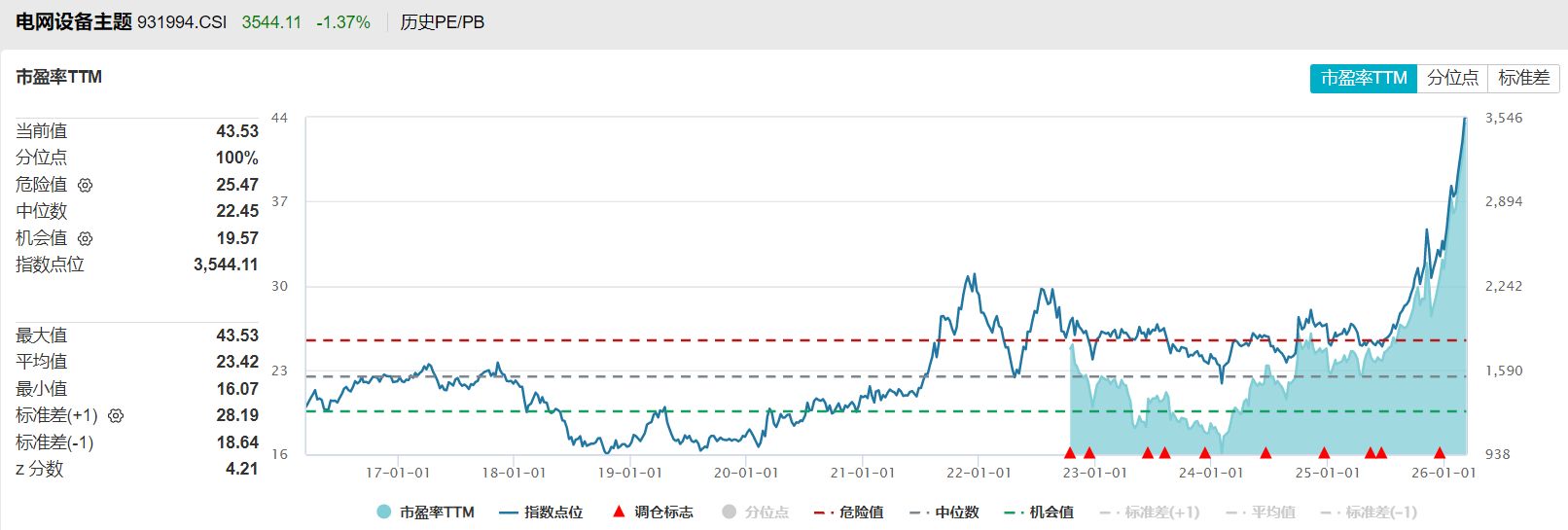1568x530 pixels.
Task: Open the gear icon next to 标准差(+1)
Action: click(116, 416)
